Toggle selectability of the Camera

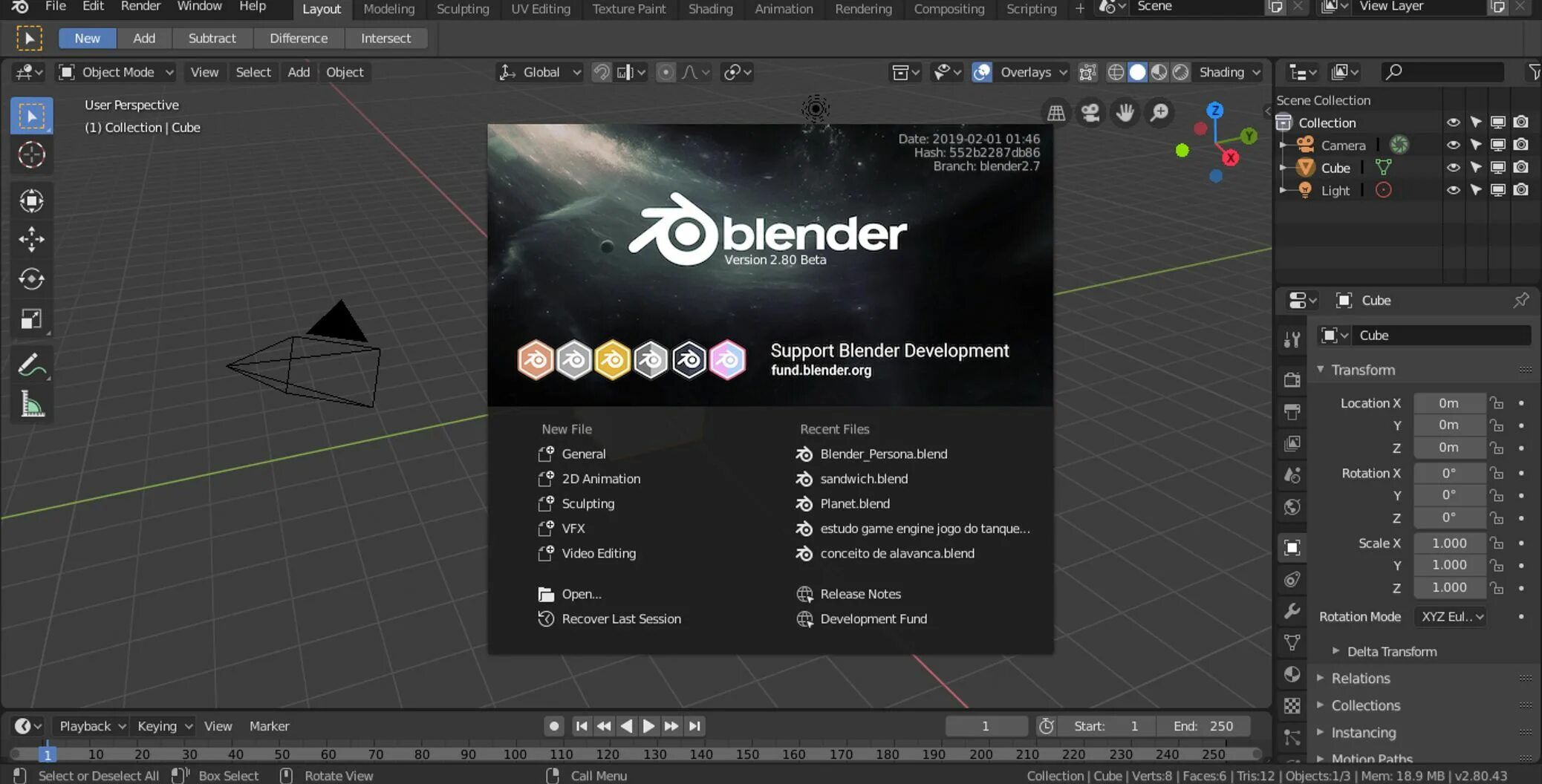click(x=1476, y=145)
